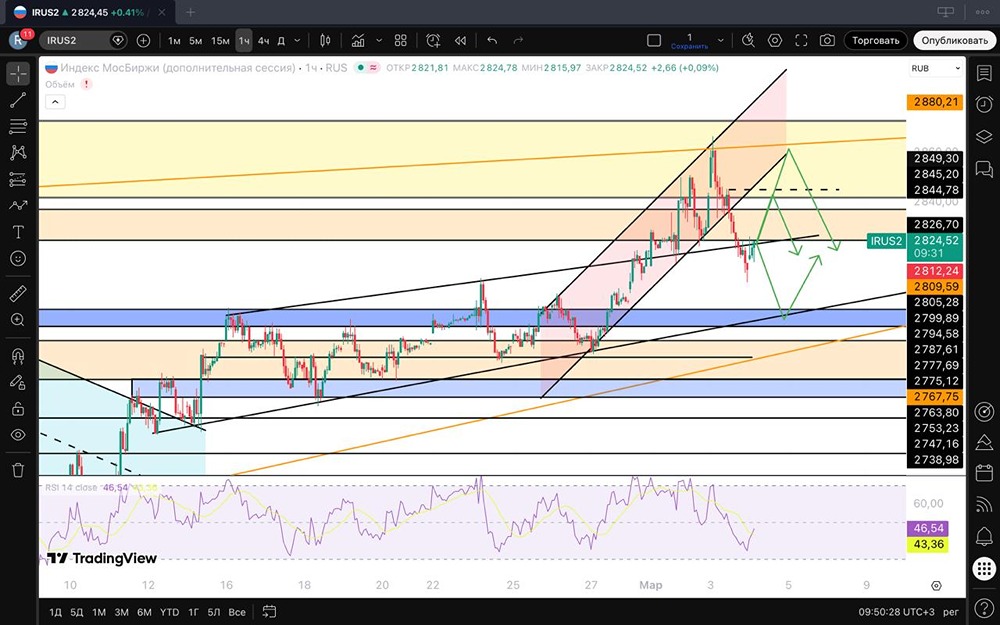Create an alert from the toolbar
Image resolution: width=1000 pixels, height=625 pixels.
(x=433, y=41)
